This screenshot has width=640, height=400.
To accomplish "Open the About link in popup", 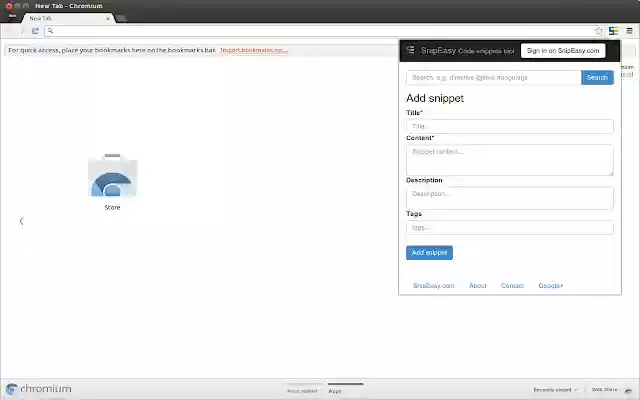I will (x=478, y=286).
